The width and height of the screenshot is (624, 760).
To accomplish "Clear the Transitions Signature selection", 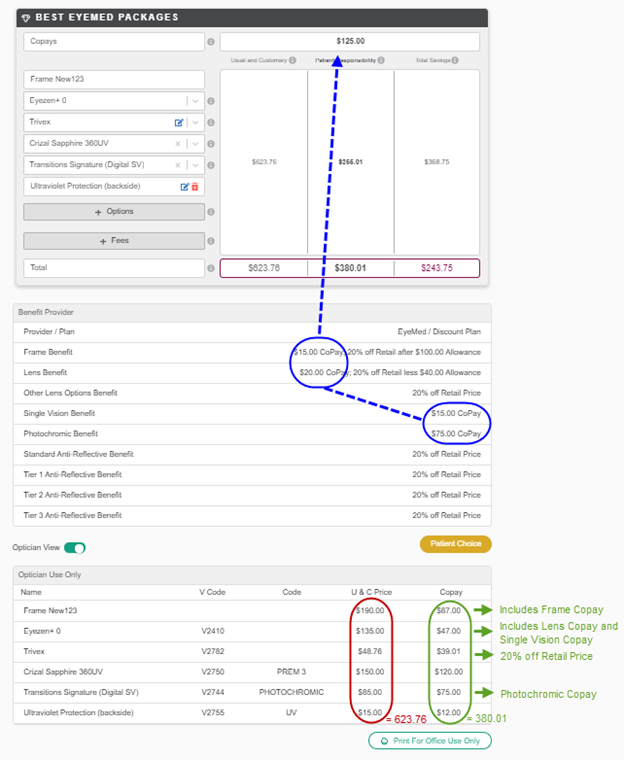I will click(178, 165).
